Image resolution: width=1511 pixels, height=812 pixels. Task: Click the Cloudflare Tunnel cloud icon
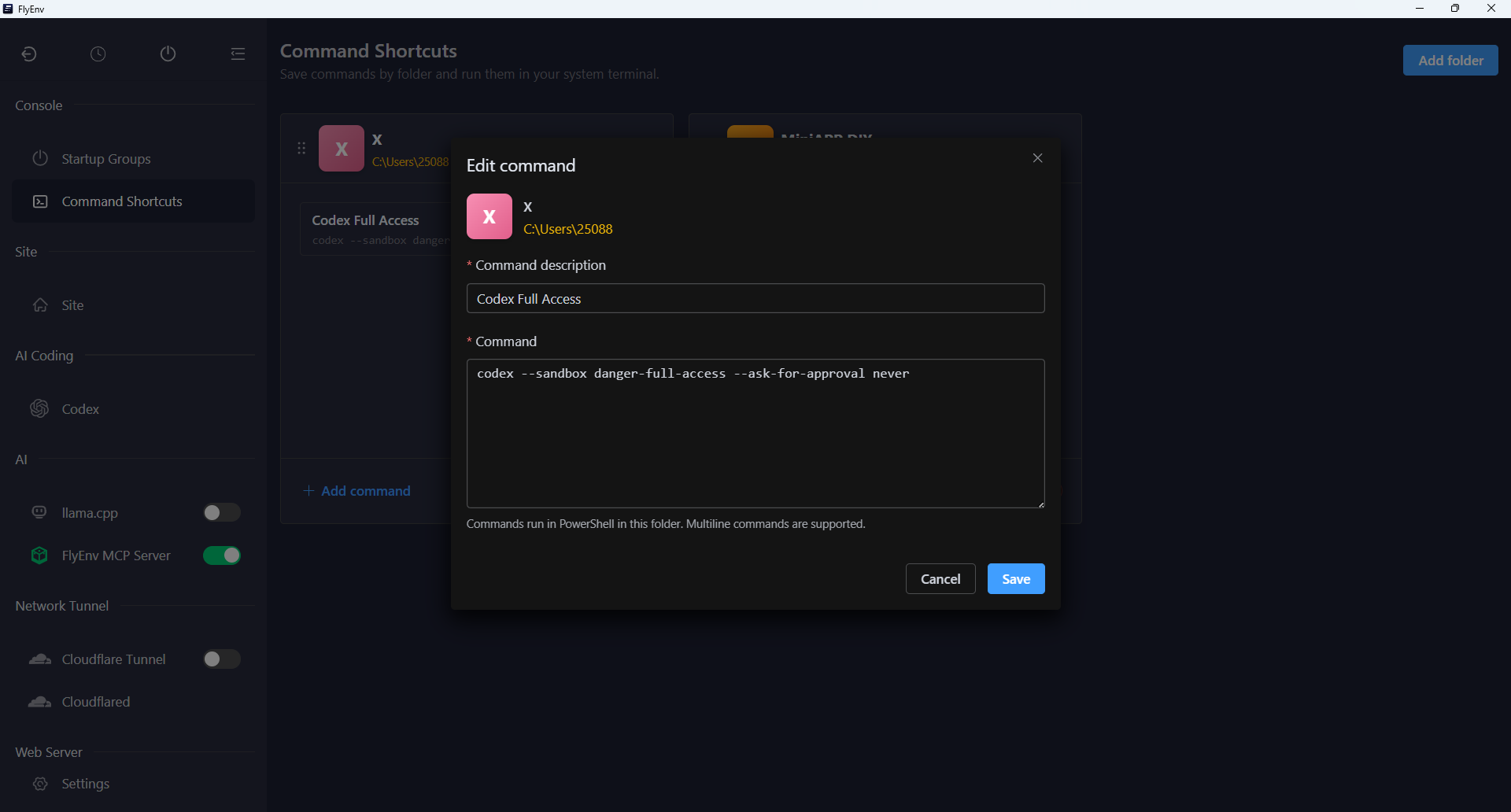click(x=40, y=659)
